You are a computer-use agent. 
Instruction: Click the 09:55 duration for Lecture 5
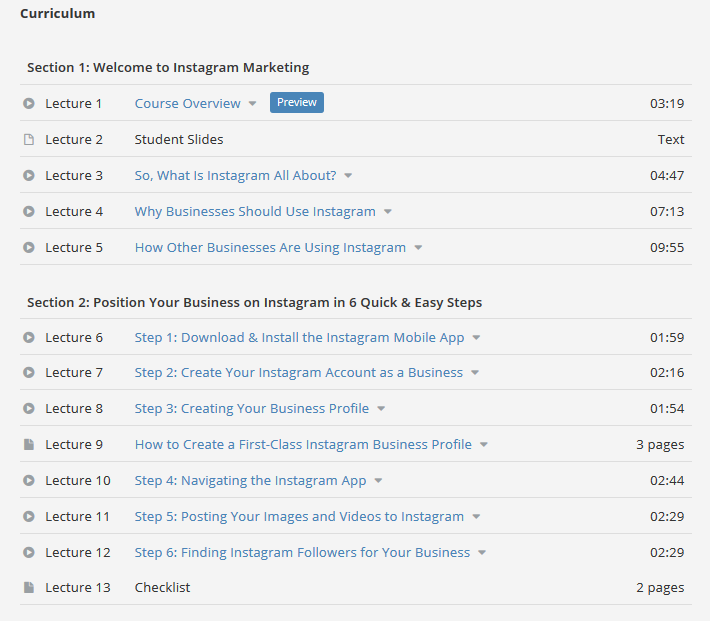(667, 247)
